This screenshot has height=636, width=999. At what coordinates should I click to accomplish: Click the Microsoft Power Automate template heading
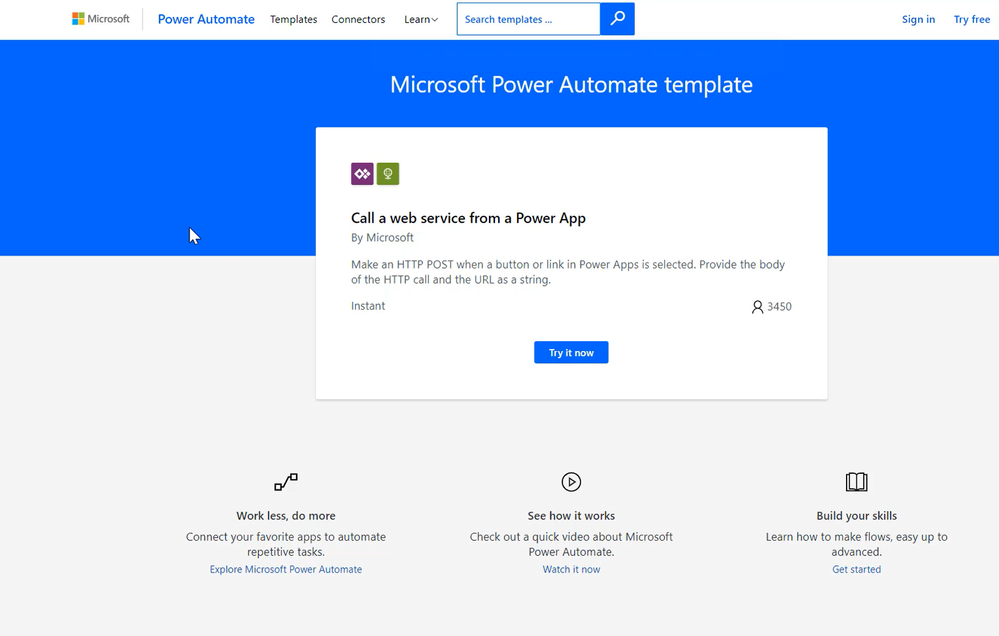pos(571,84)
